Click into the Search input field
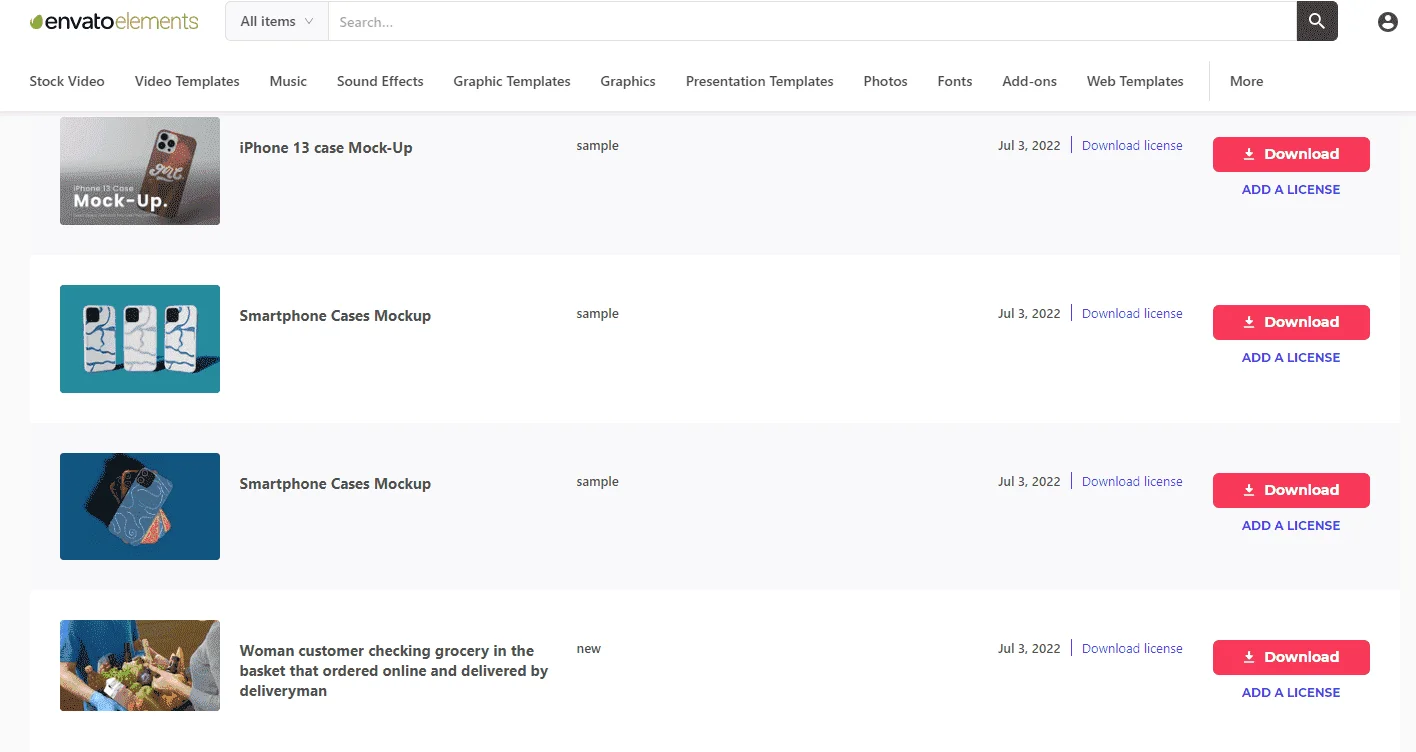Image resolution: width=1416 pixels, height=752 pixels. tap(812, 21)
